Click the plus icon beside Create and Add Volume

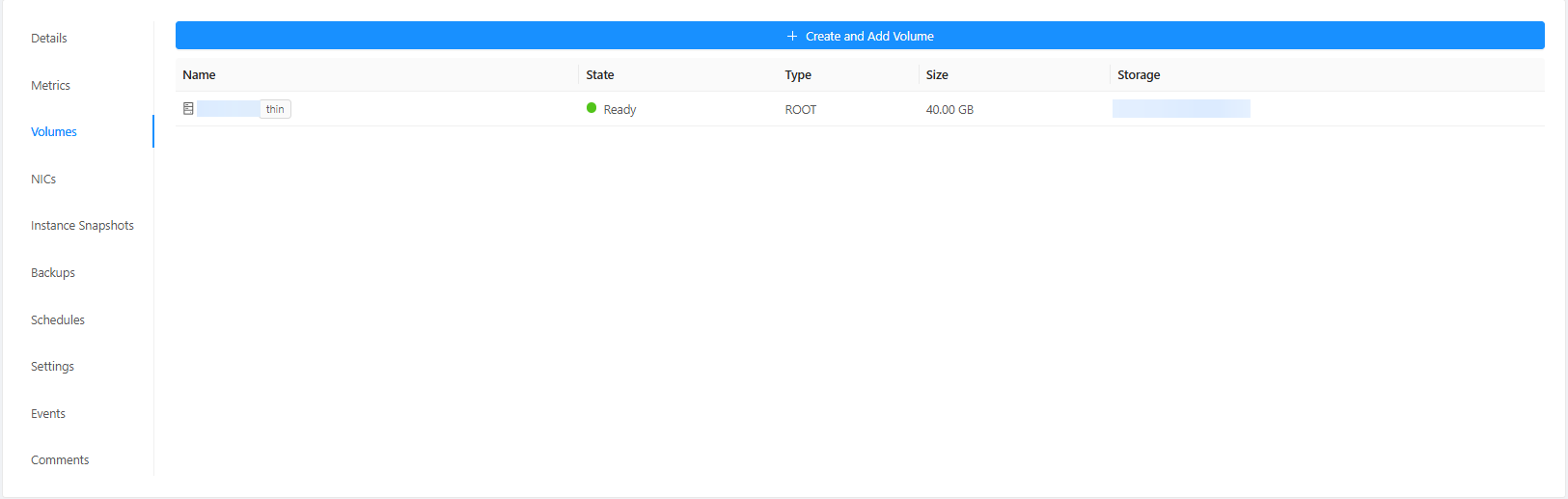pos(792,37)
